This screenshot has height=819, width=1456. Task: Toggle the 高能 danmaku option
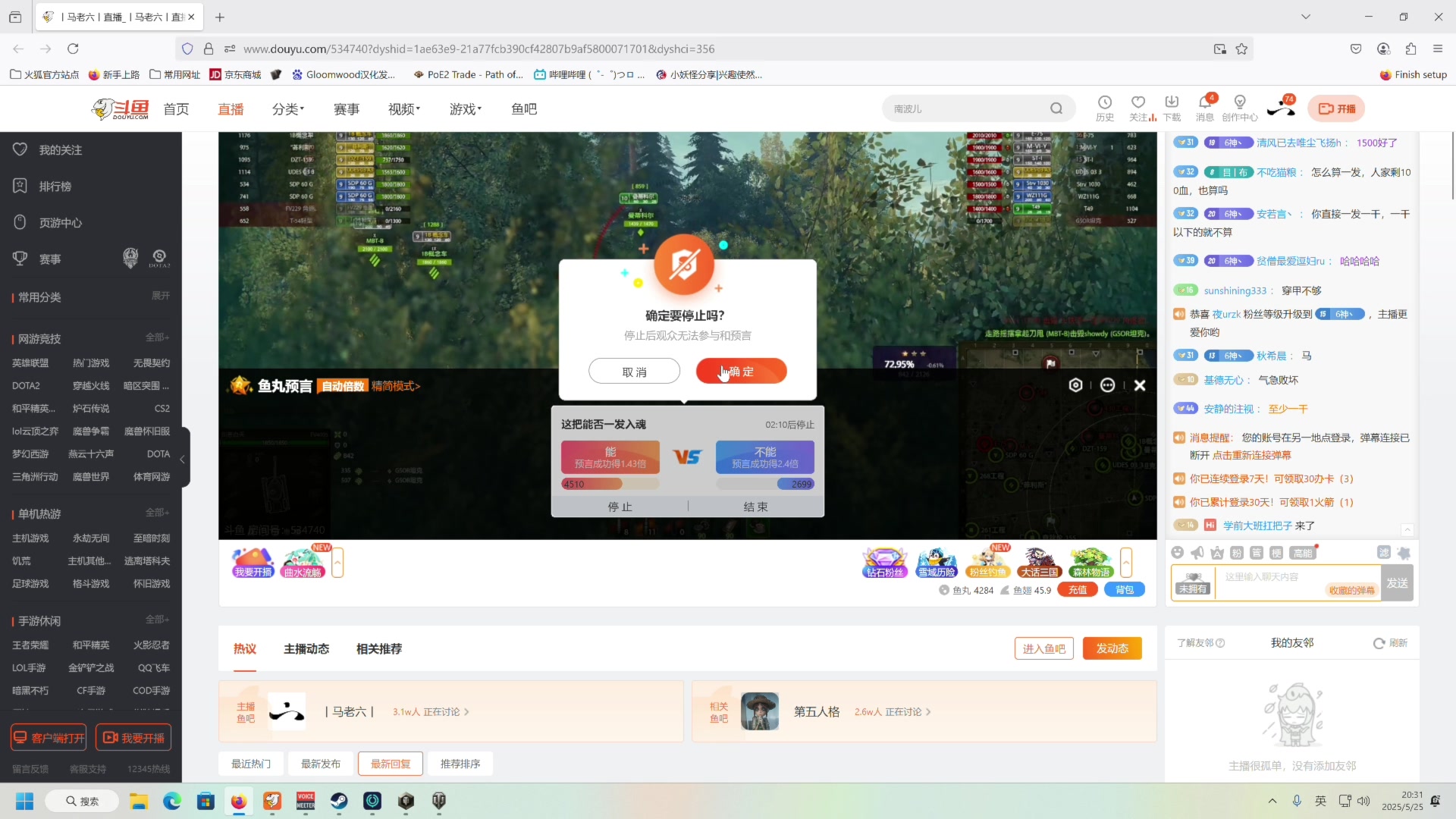[x=1303, y=553]
